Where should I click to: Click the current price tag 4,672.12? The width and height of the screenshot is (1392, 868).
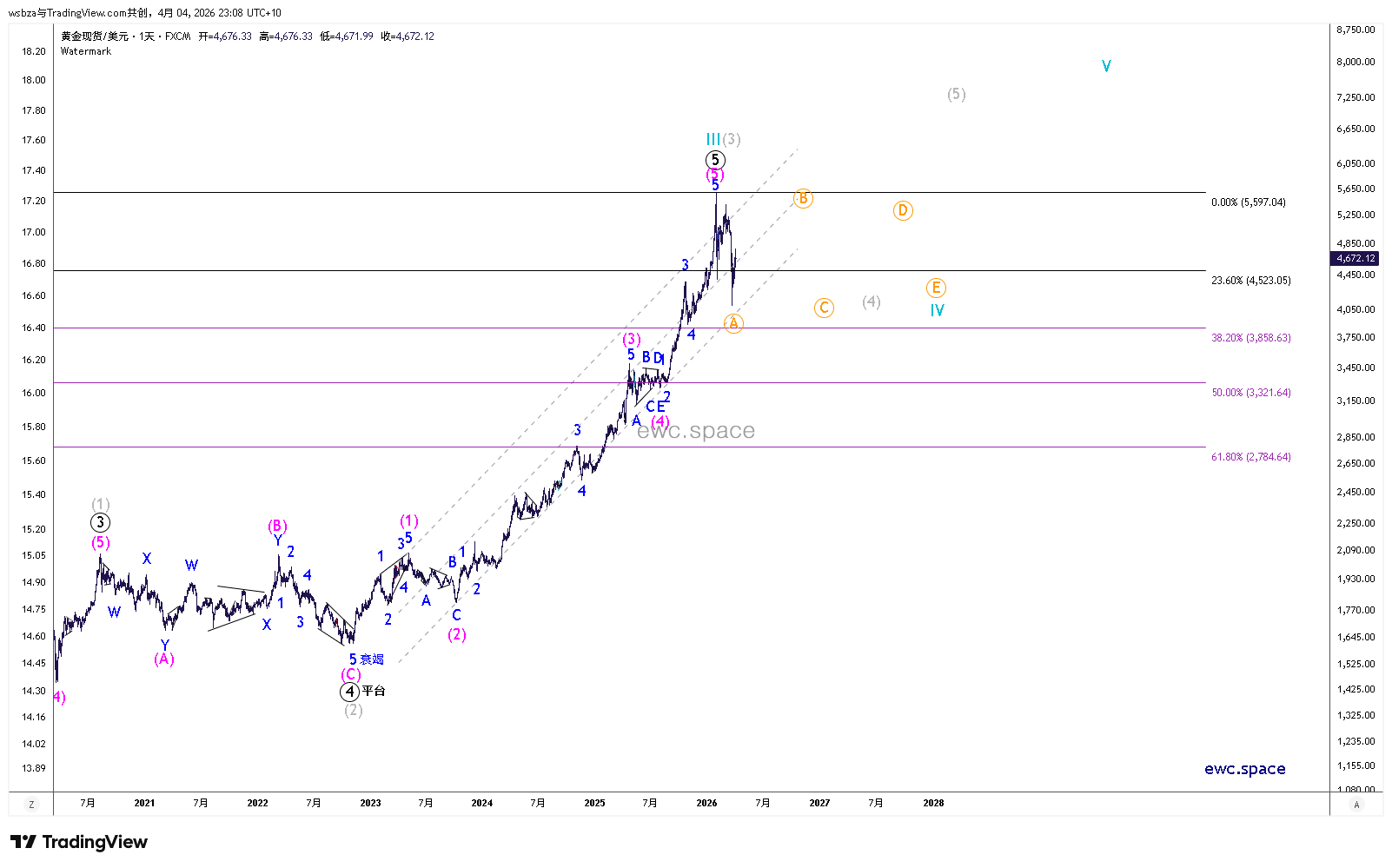point(1356,258)
